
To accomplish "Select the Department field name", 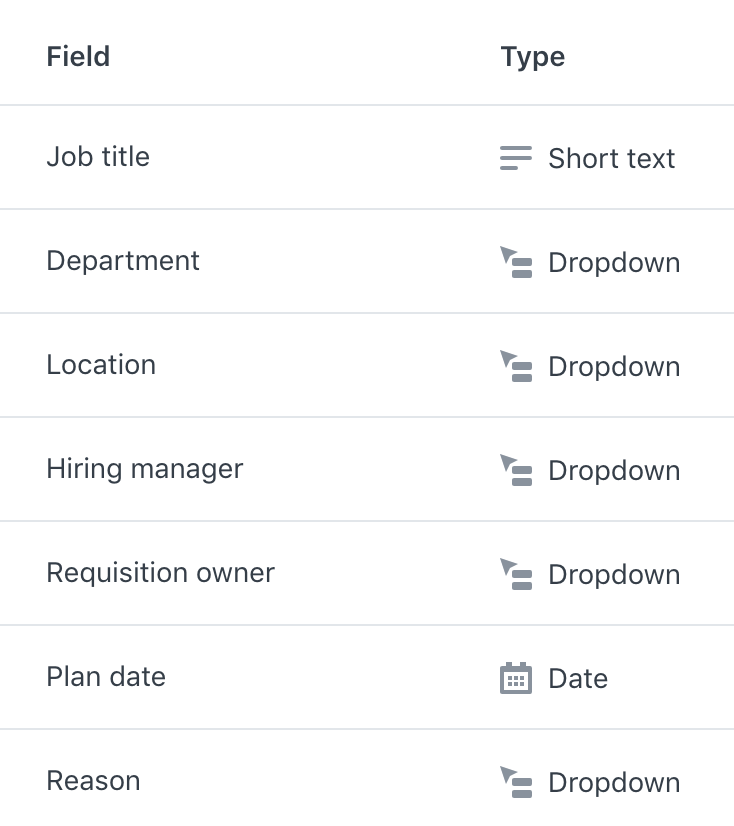I will click(123, 261).
